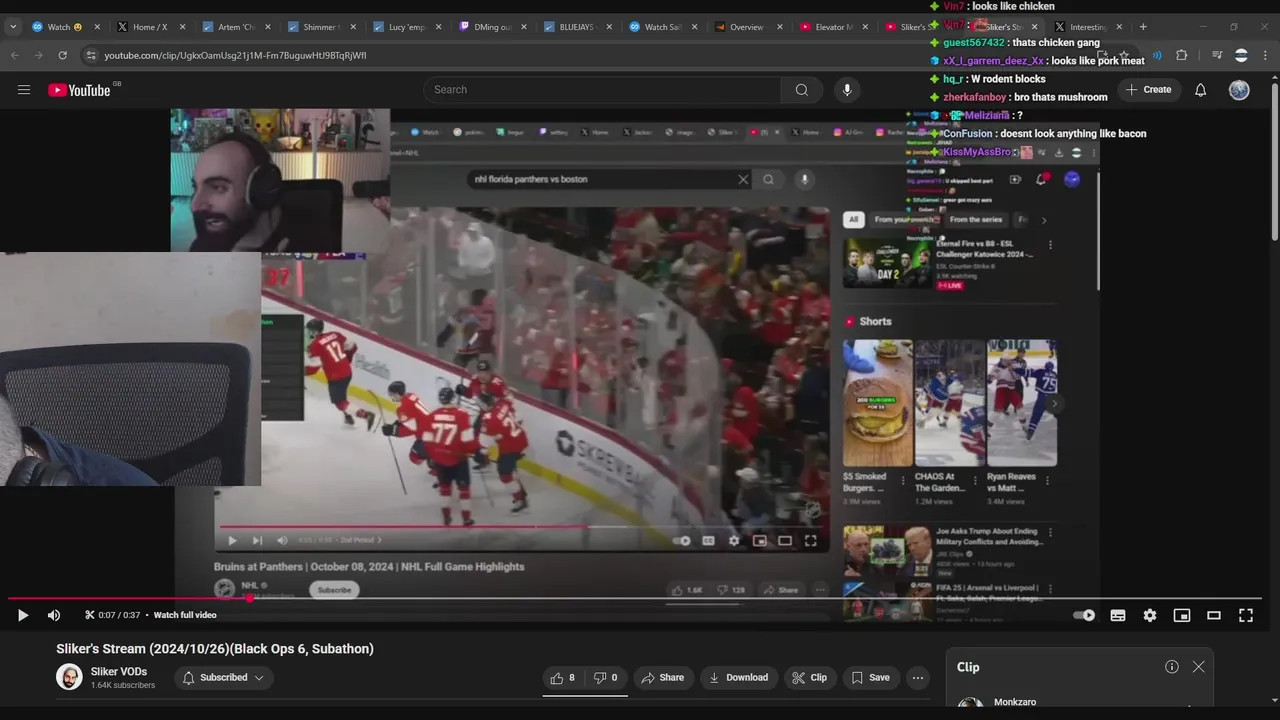Toggle autoplay switch in player controls
This screenshot has width=1280, height=720.
(1084, 615)
